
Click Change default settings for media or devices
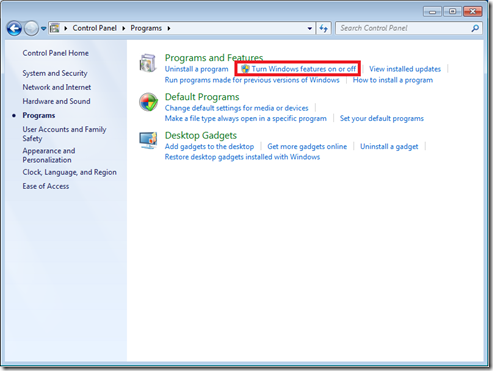pos(237,108)
